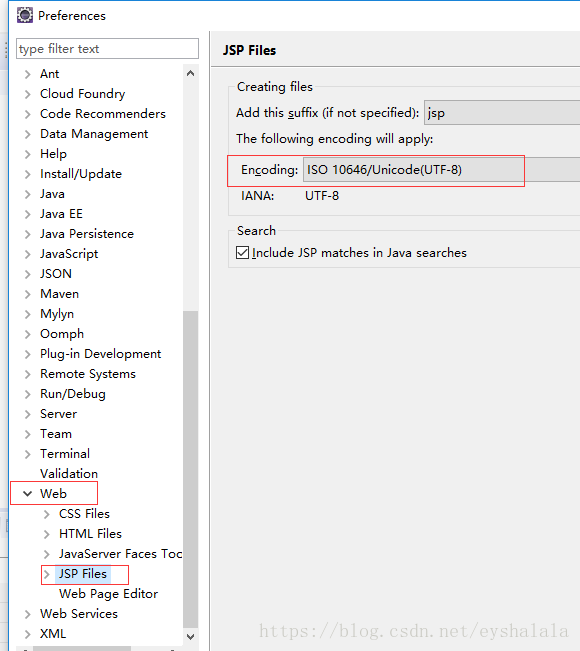Expand the Code Recommenders node
Screen dimensions: 580x651
27,114
